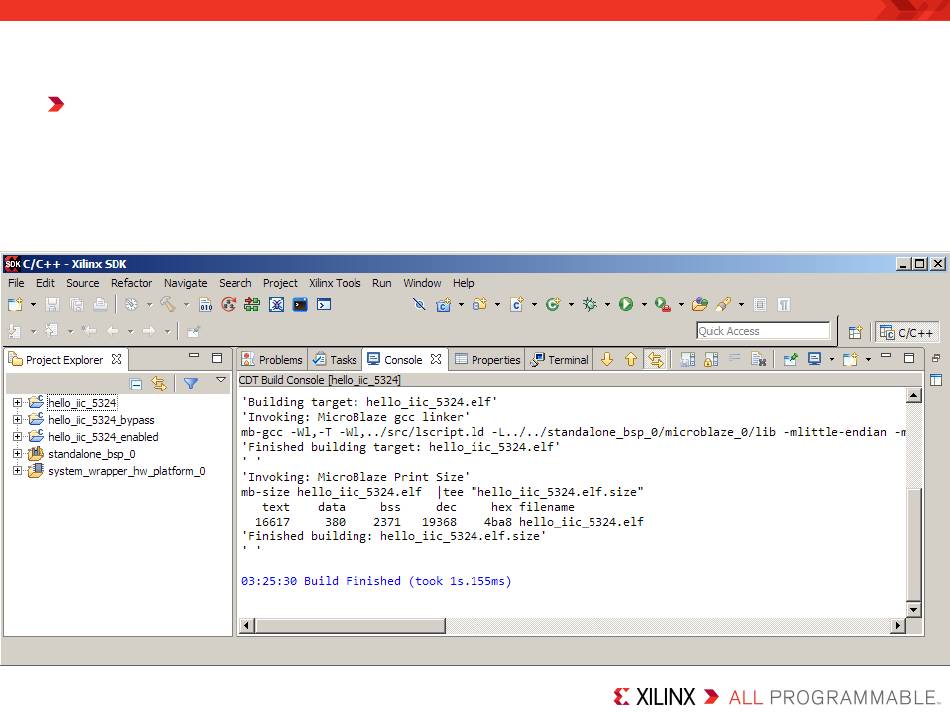Click the Program FPGA green chips icon
Image resolution: width=950 pixels, height=713 pixels.
(252, 304)
